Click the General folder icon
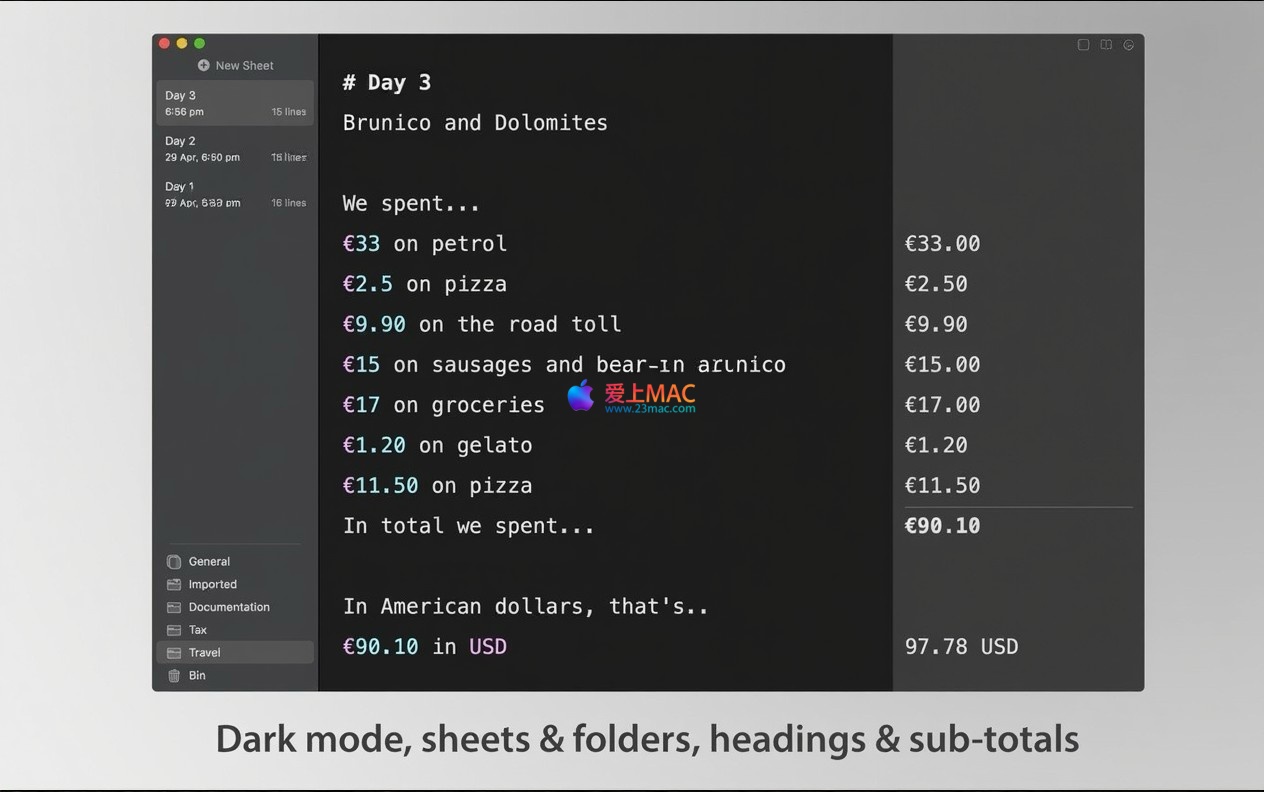 pos(174,562)
